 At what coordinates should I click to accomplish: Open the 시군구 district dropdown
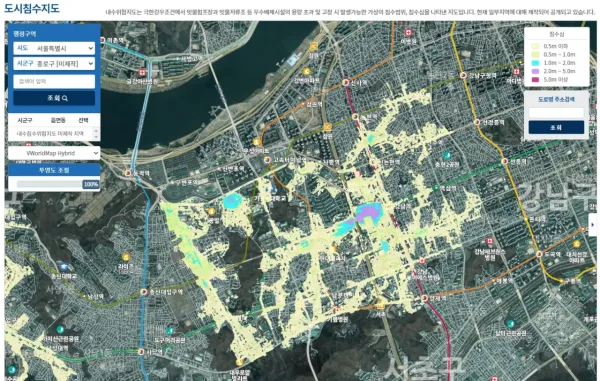pos(54,64)
